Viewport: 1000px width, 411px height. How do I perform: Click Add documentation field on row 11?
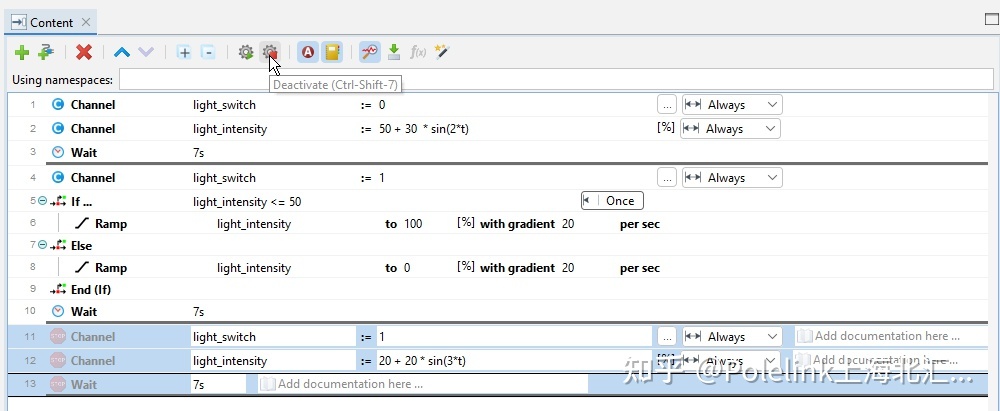[891, 336]
